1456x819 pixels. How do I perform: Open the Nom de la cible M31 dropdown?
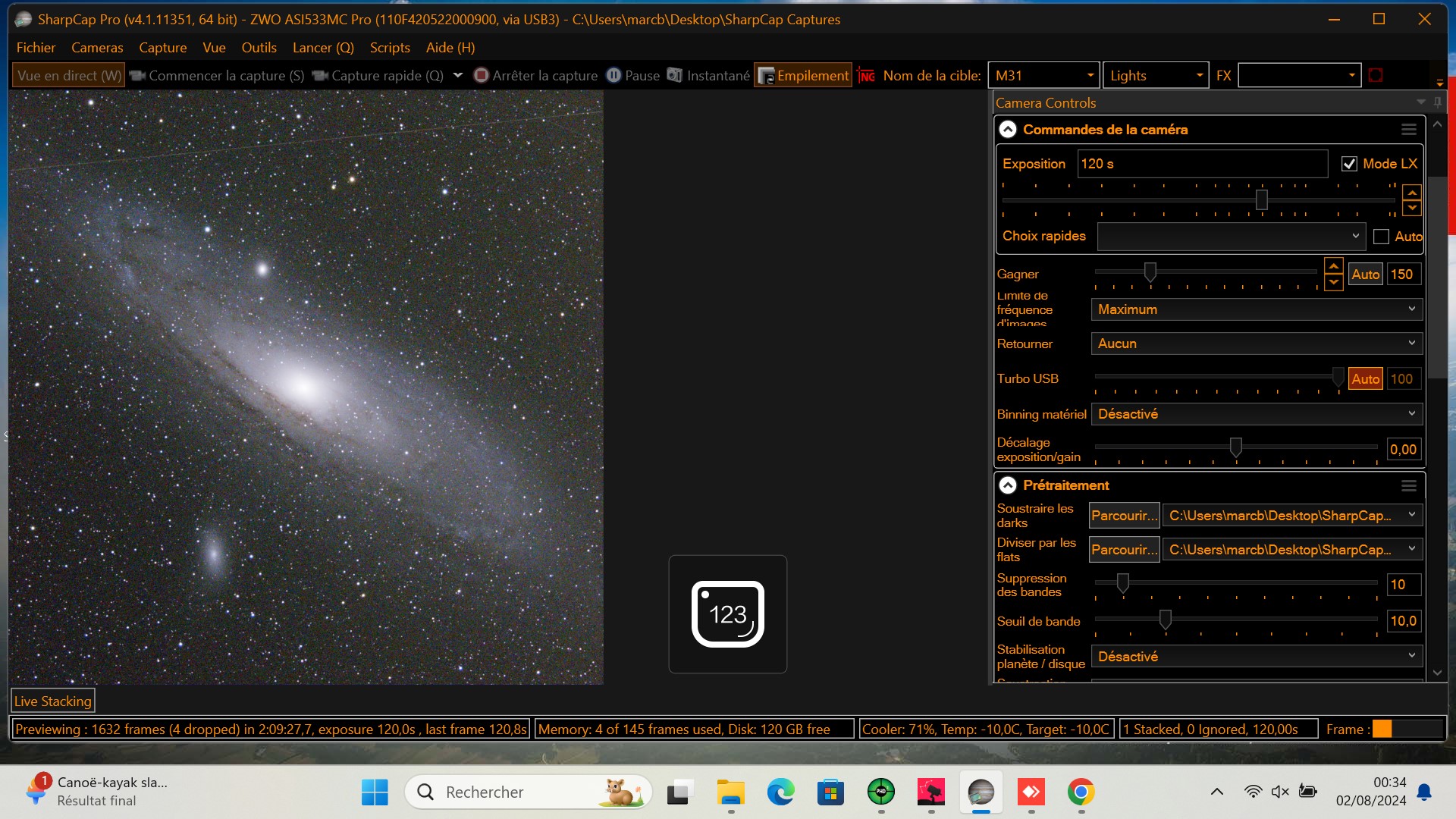click(1044, 75)
